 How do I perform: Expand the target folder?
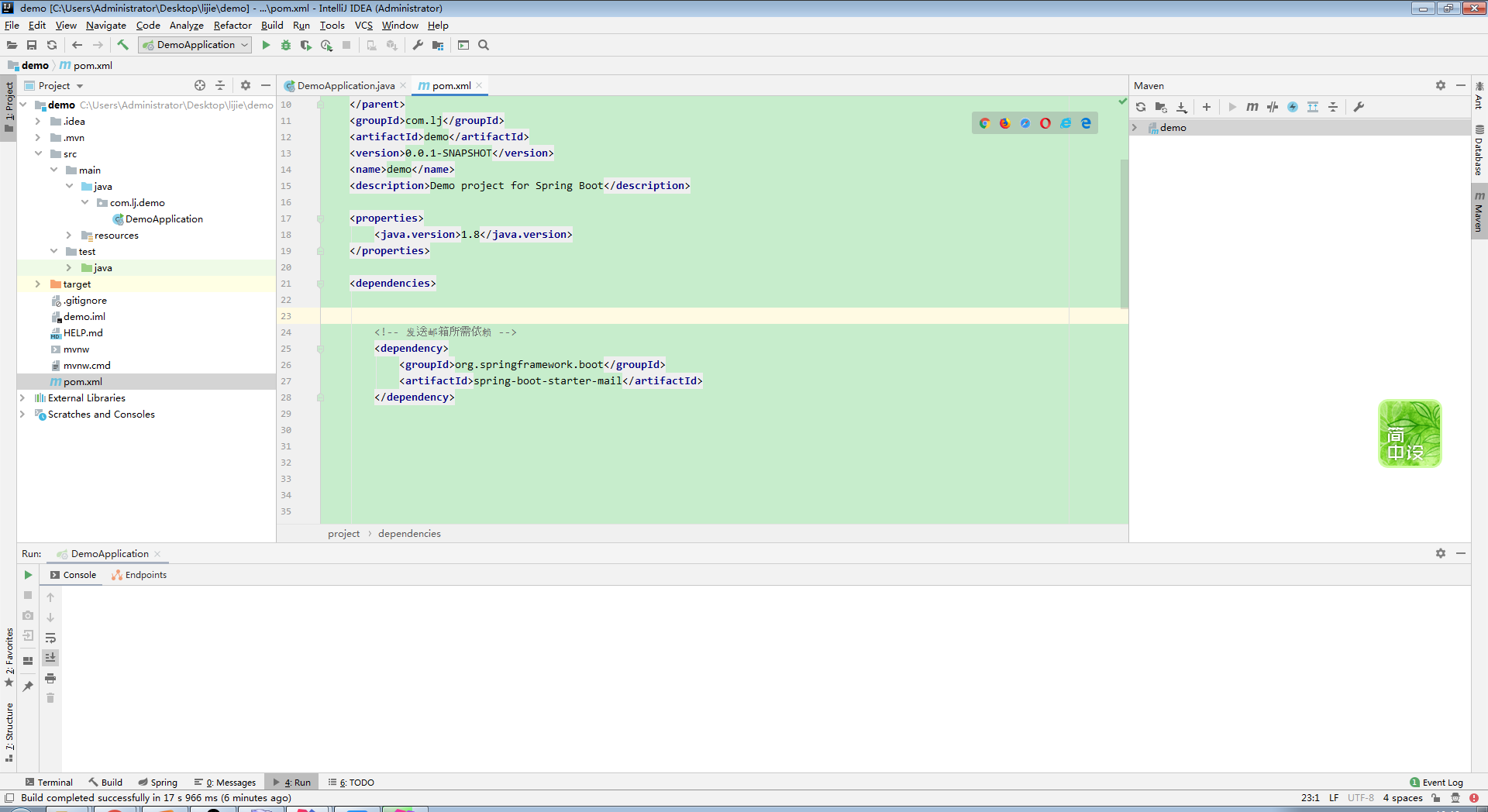point(38,284)
